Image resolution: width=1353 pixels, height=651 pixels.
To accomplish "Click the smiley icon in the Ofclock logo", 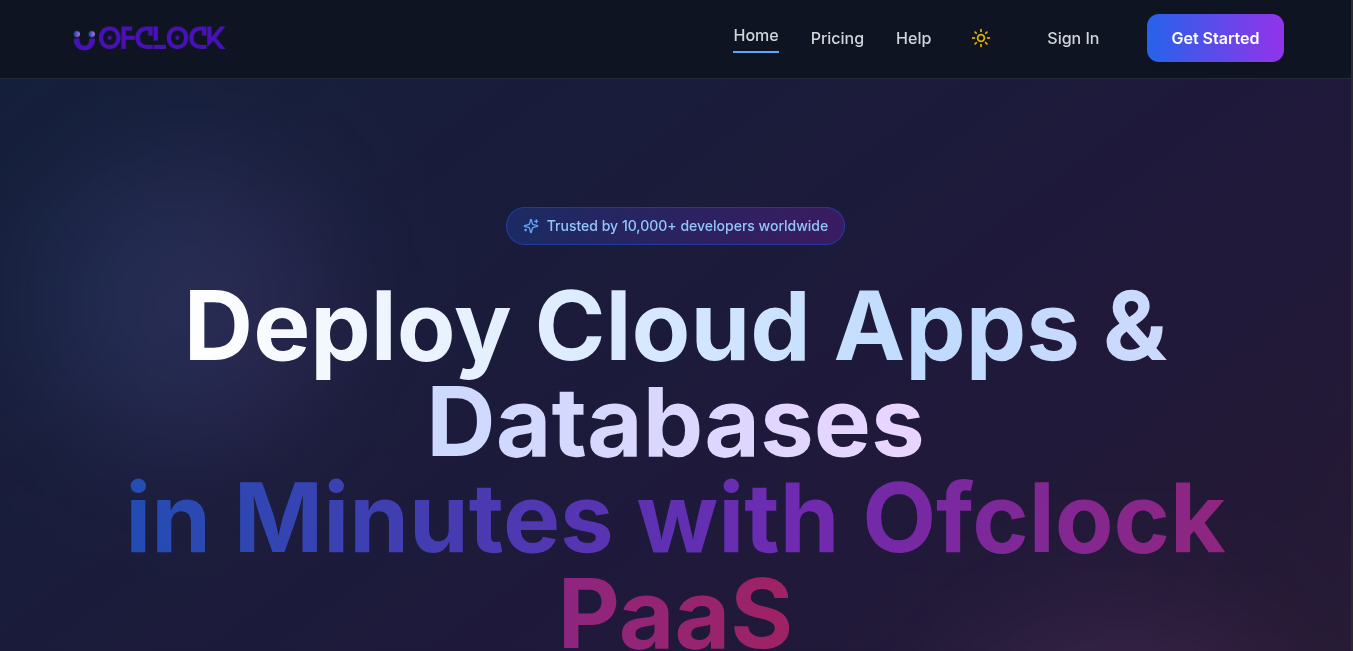I will point(85,38).
